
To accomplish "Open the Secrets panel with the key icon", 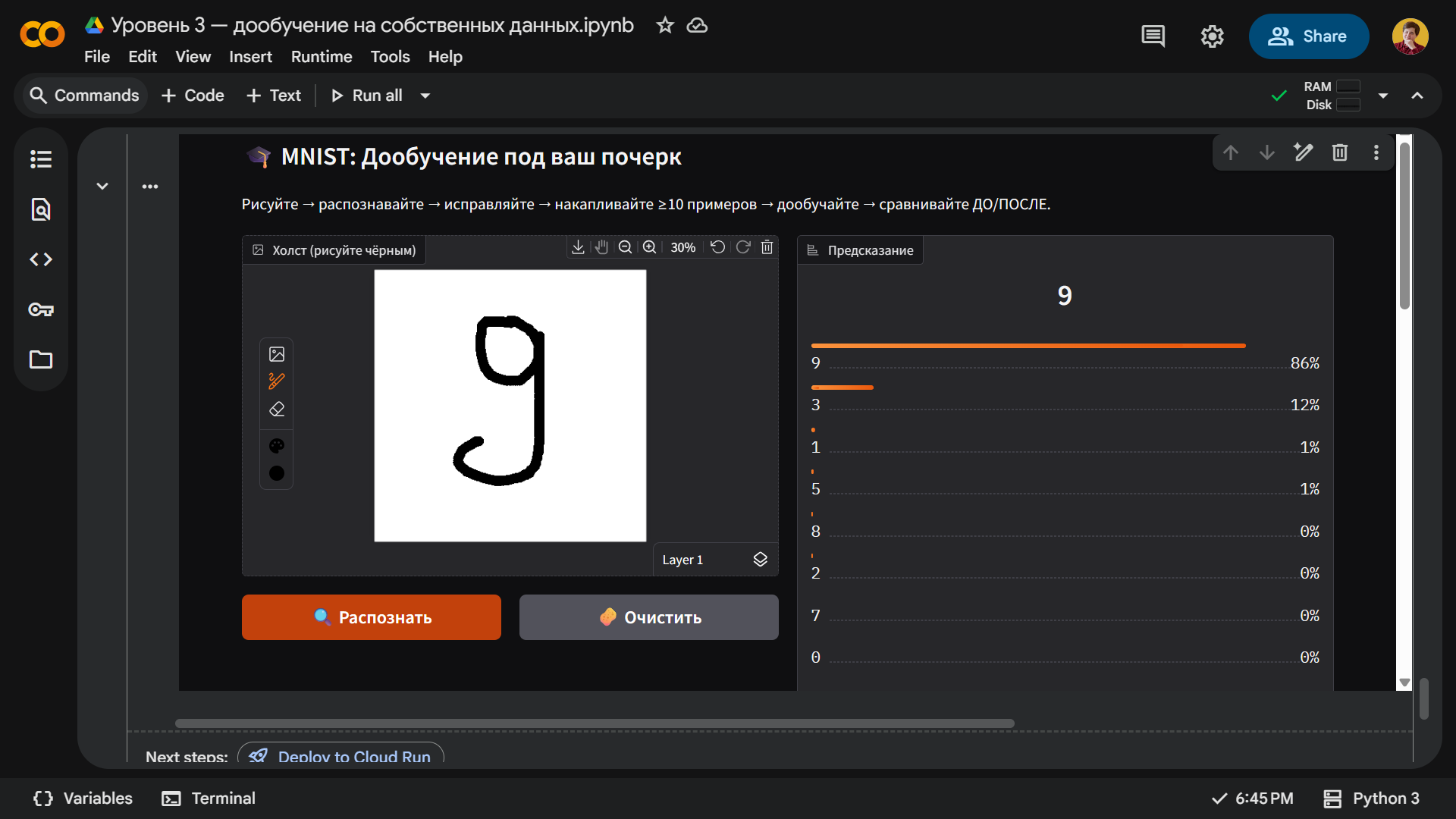I will [40, 309].
